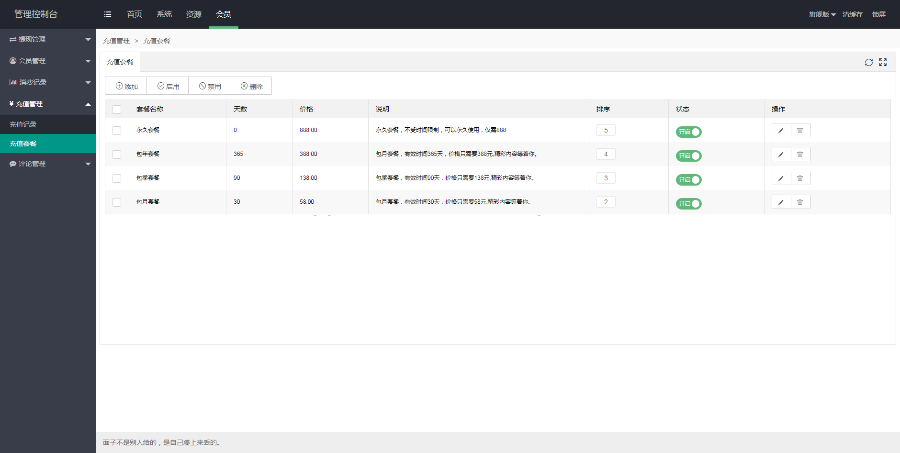Expand the first sidebar group arrow
Screen dimensions: 900x453
tap(88, 40)
